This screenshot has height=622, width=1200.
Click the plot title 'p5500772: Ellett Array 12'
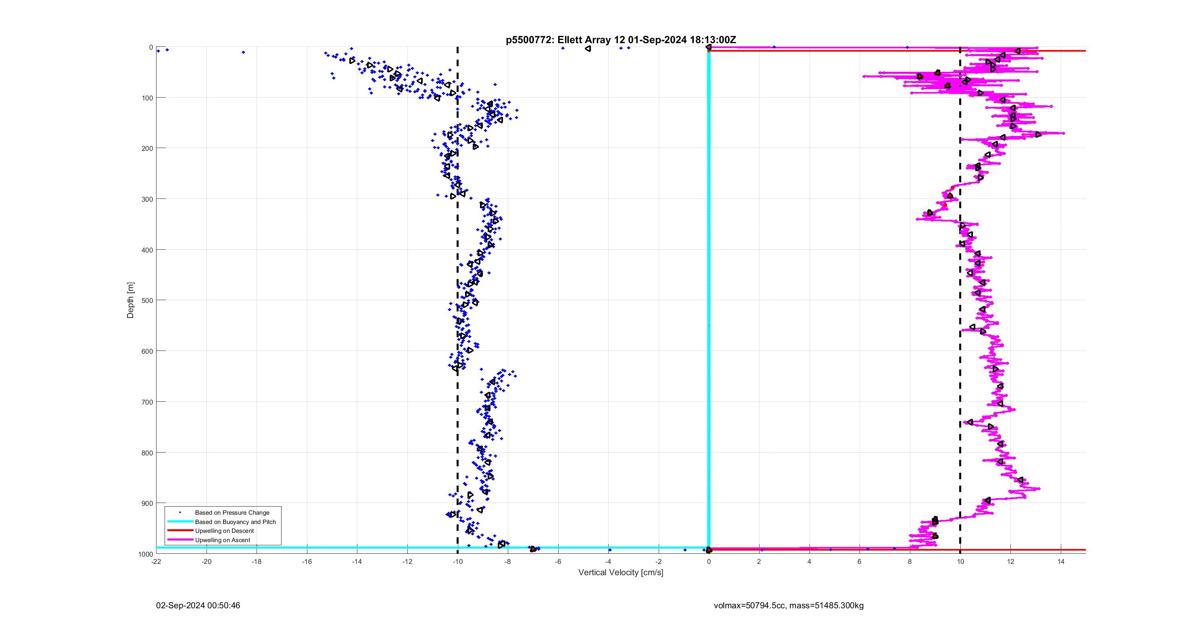tap(567, 39)
